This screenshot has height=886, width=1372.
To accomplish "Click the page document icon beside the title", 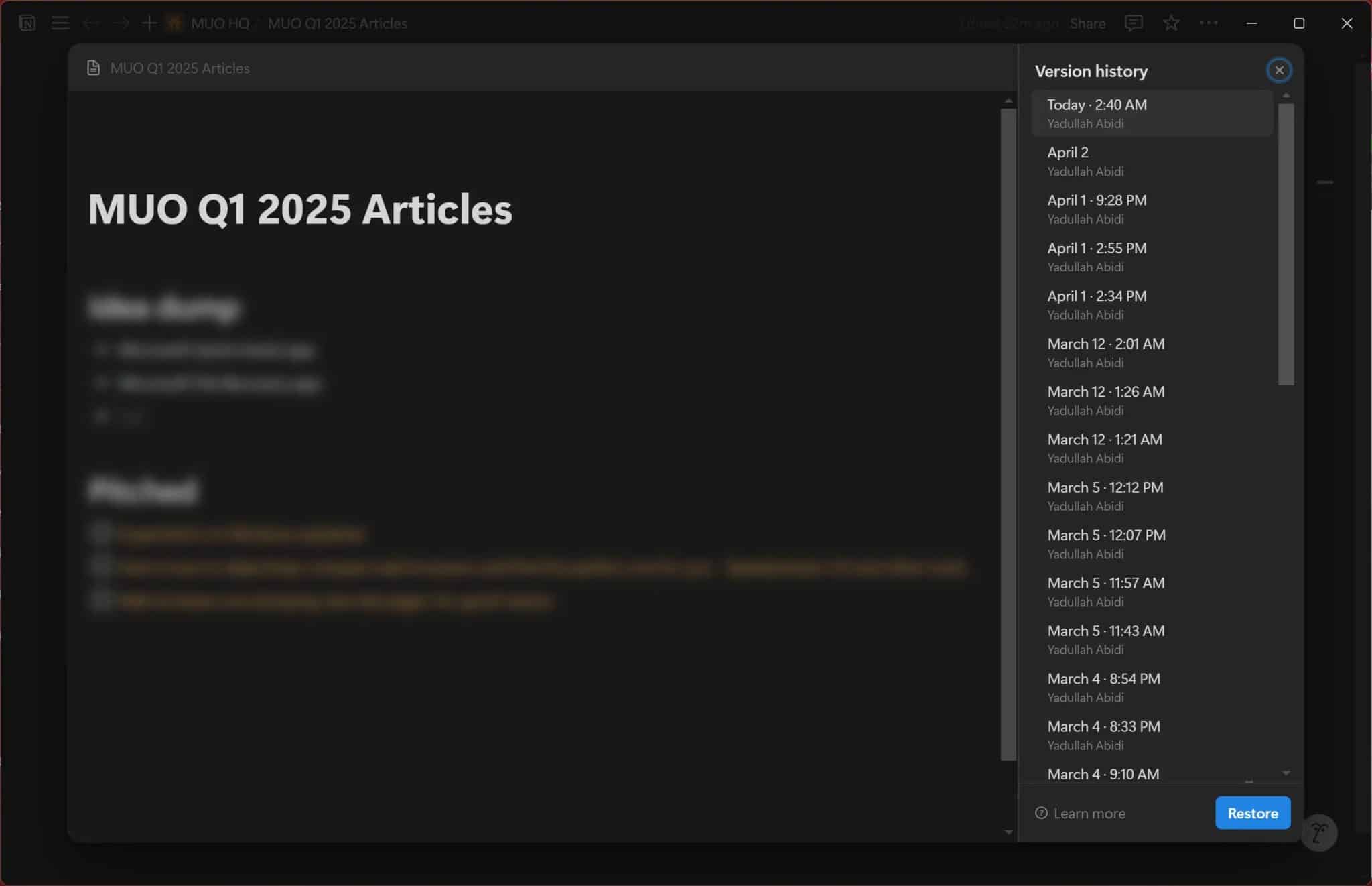I will click(x=94, y=68).
